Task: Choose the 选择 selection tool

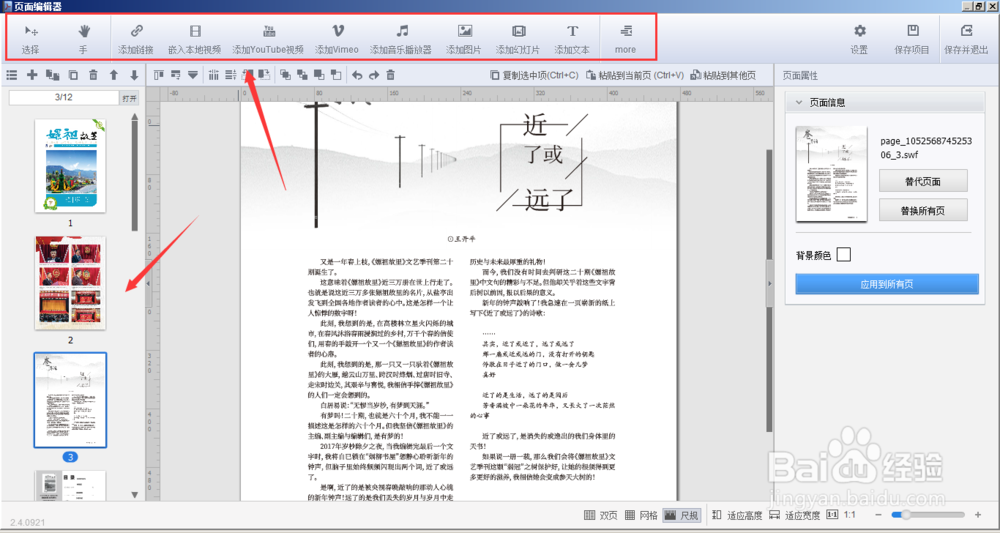Action: point(30,38)
